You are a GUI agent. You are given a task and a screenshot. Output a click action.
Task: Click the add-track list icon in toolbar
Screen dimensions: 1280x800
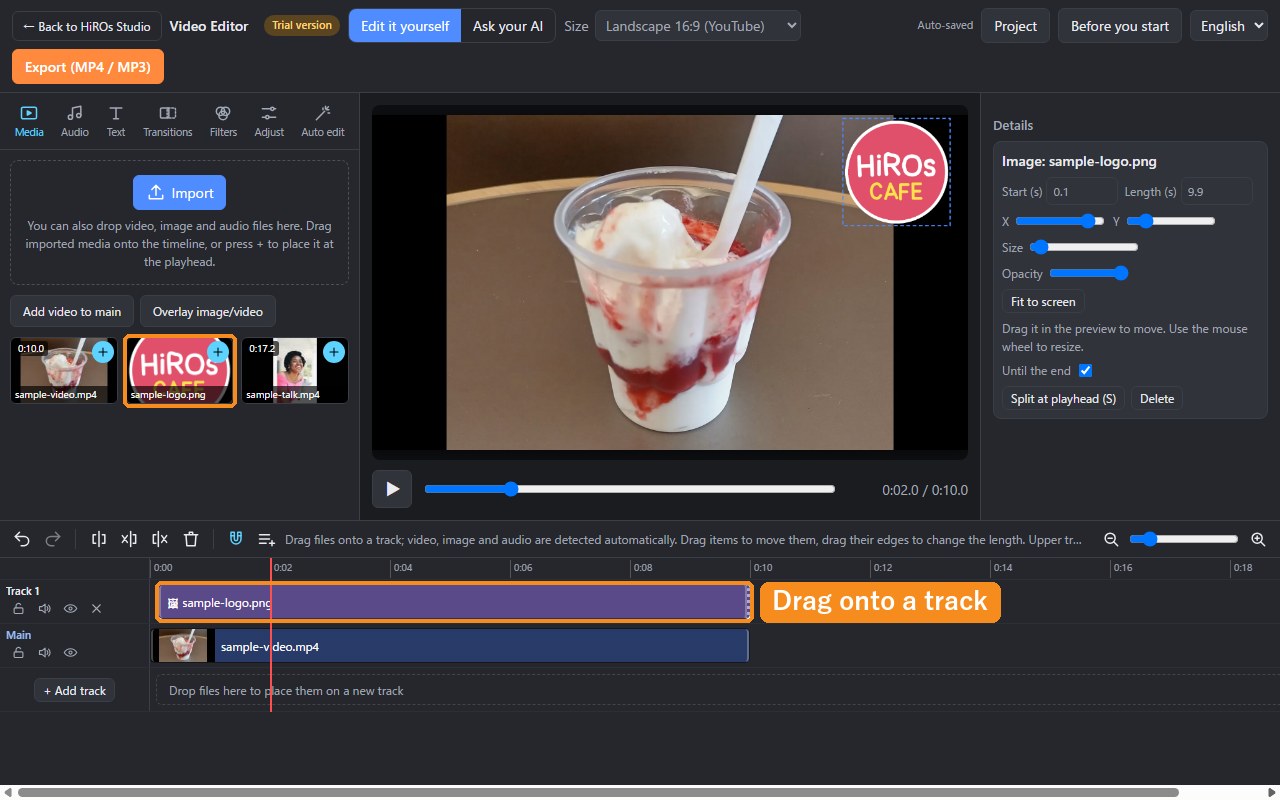(x=267, y=539)
